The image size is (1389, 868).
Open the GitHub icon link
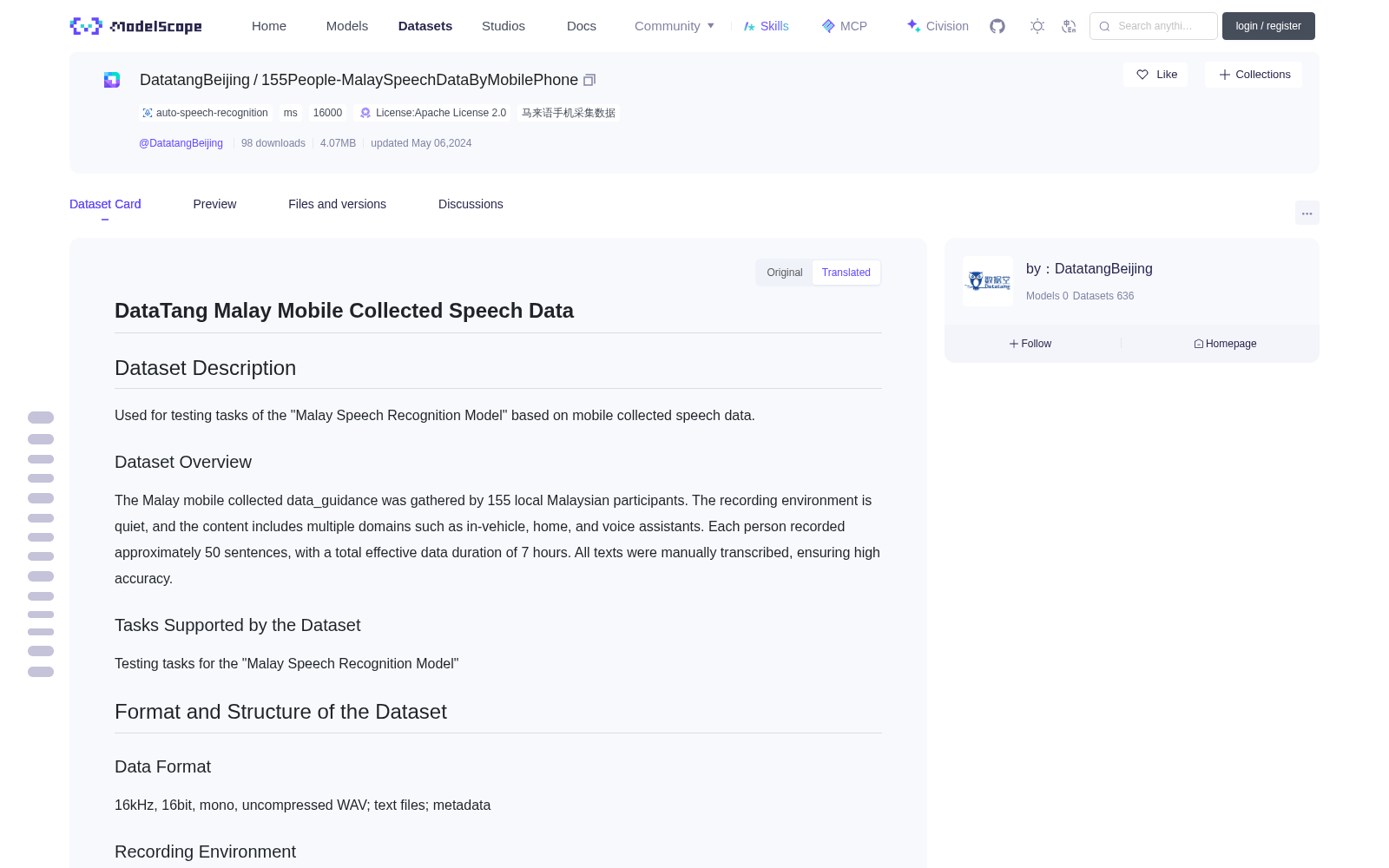tap(997, 26)
